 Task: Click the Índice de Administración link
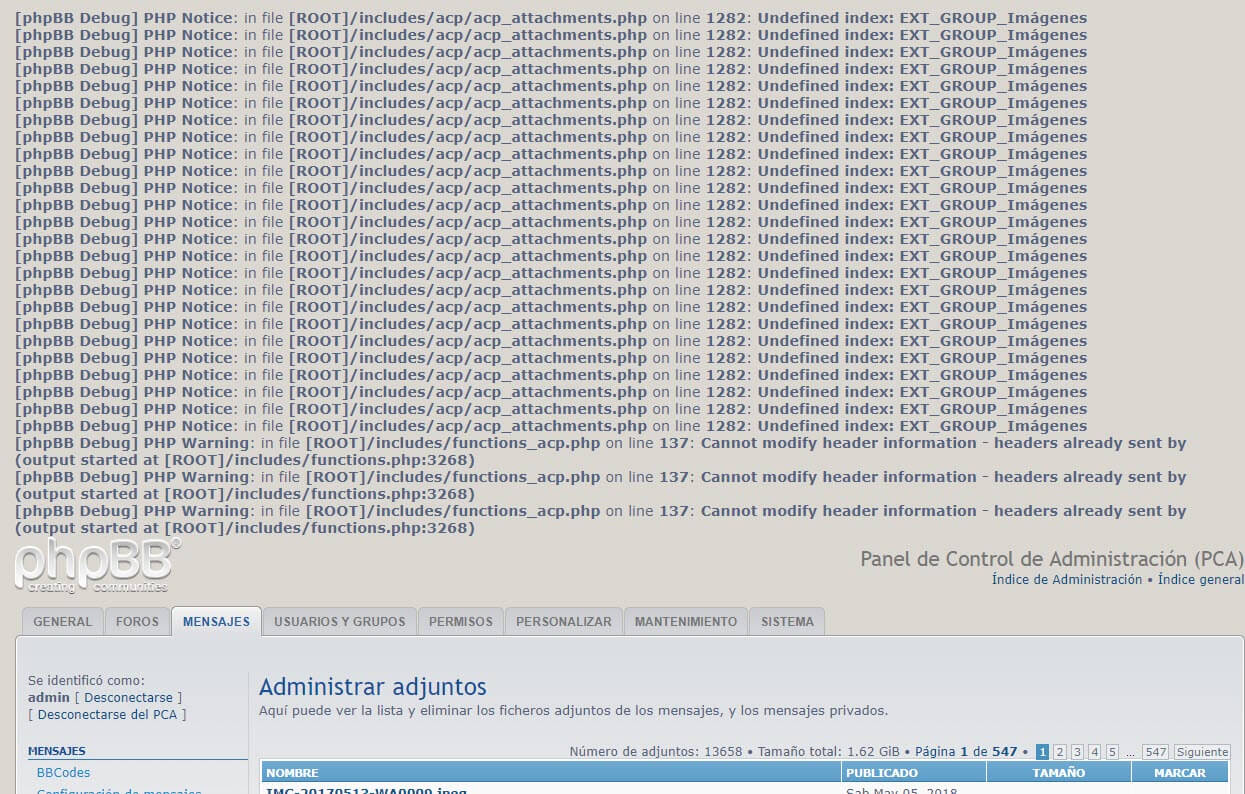(x=1066, y=580)
